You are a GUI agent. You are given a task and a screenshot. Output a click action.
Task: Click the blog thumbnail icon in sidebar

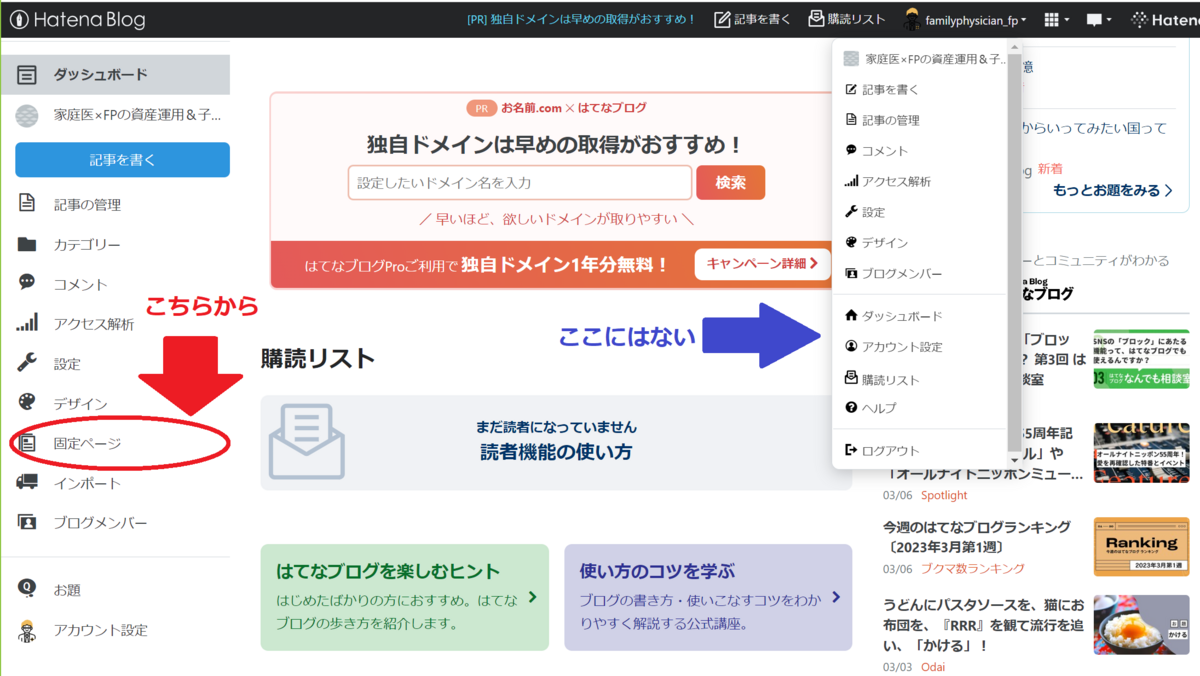(27, 115)
